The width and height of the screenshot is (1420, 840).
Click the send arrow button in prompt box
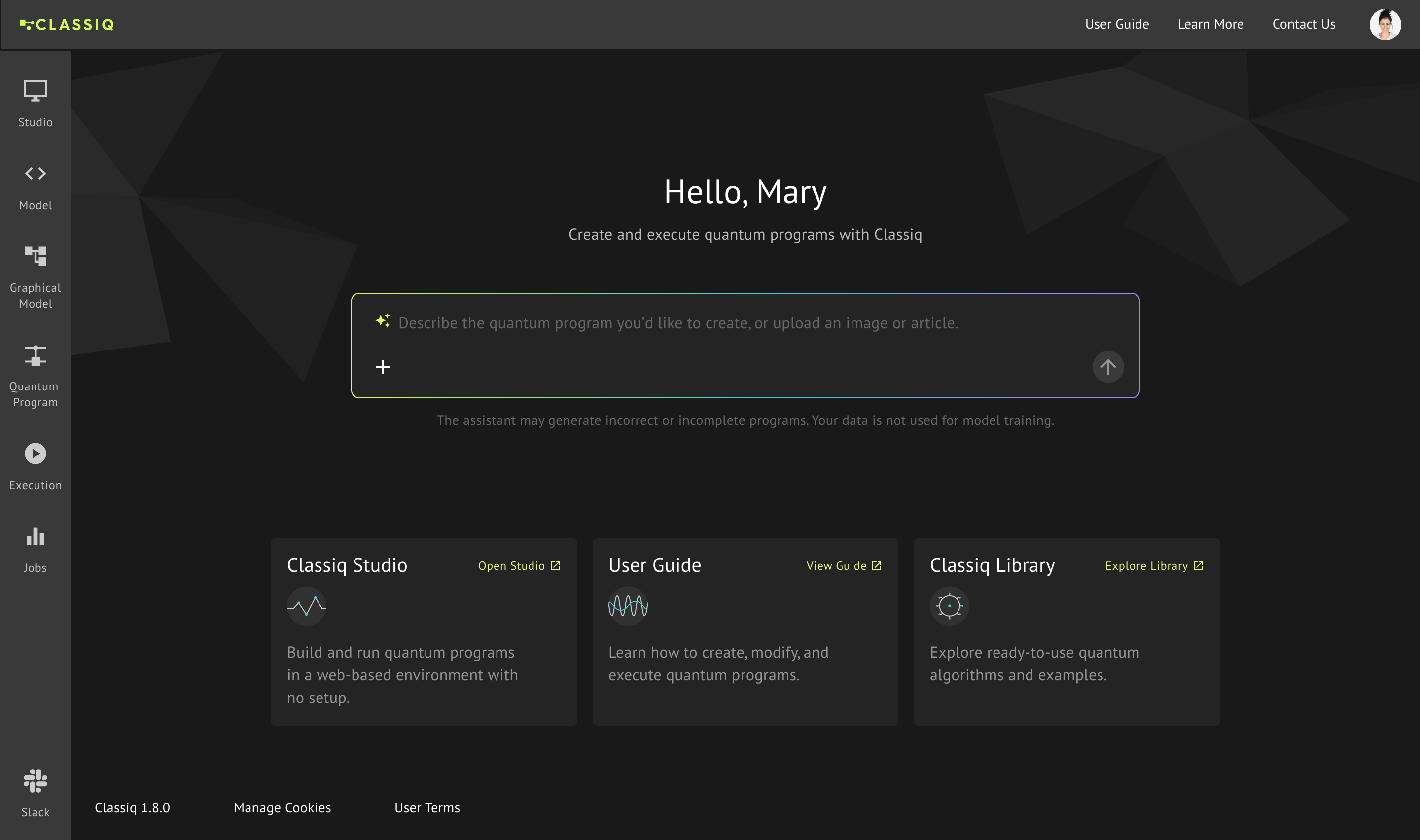click(1107, 367)
